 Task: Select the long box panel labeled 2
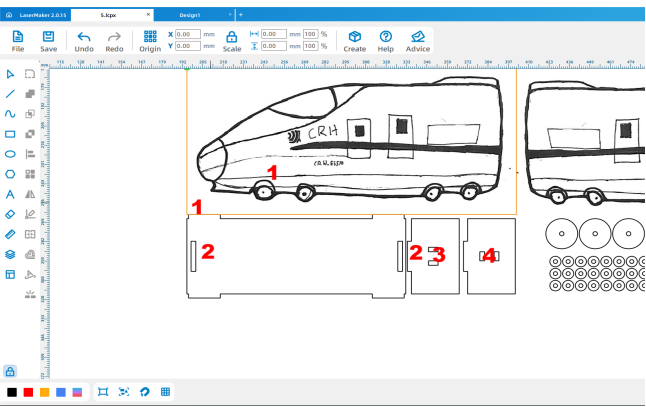296,255
